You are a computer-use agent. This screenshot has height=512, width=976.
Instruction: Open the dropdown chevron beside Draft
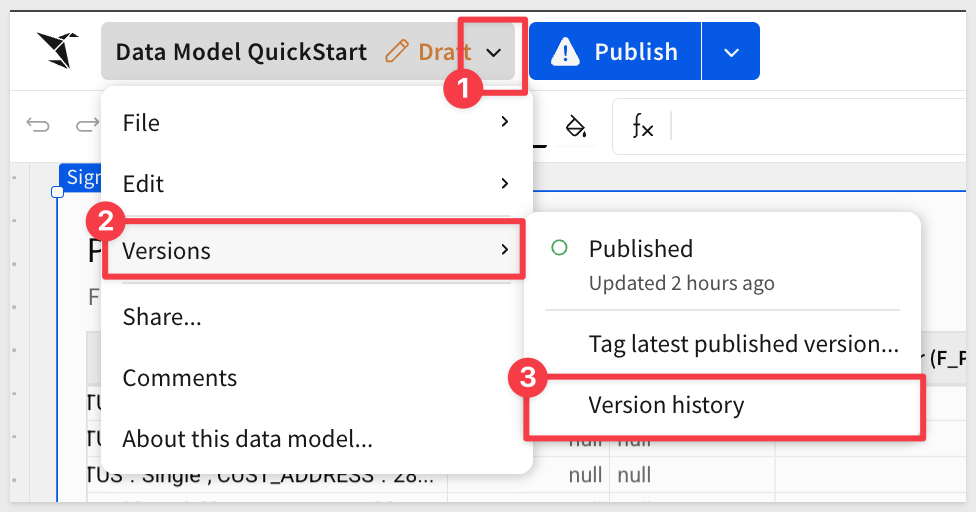click(x=494, y=52)
